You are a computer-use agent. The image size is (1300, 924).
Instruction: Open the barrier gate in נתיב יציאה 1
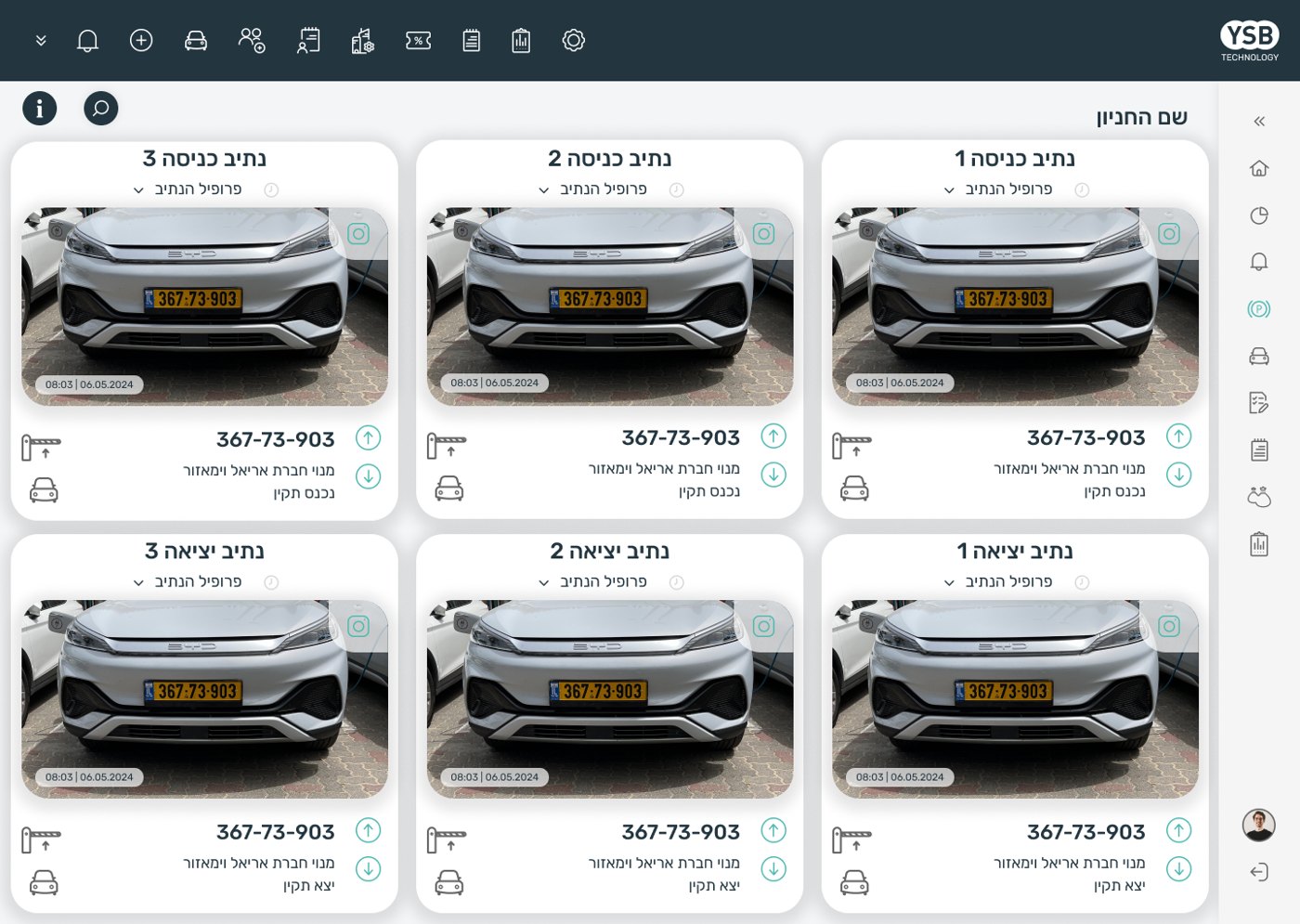[851, 840]
